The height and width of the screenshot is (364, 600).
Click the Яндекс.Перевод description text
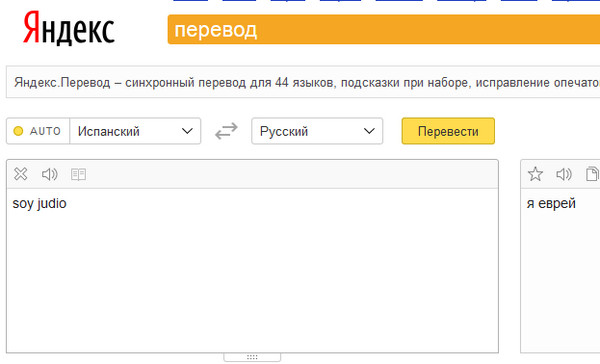point(307,82)
